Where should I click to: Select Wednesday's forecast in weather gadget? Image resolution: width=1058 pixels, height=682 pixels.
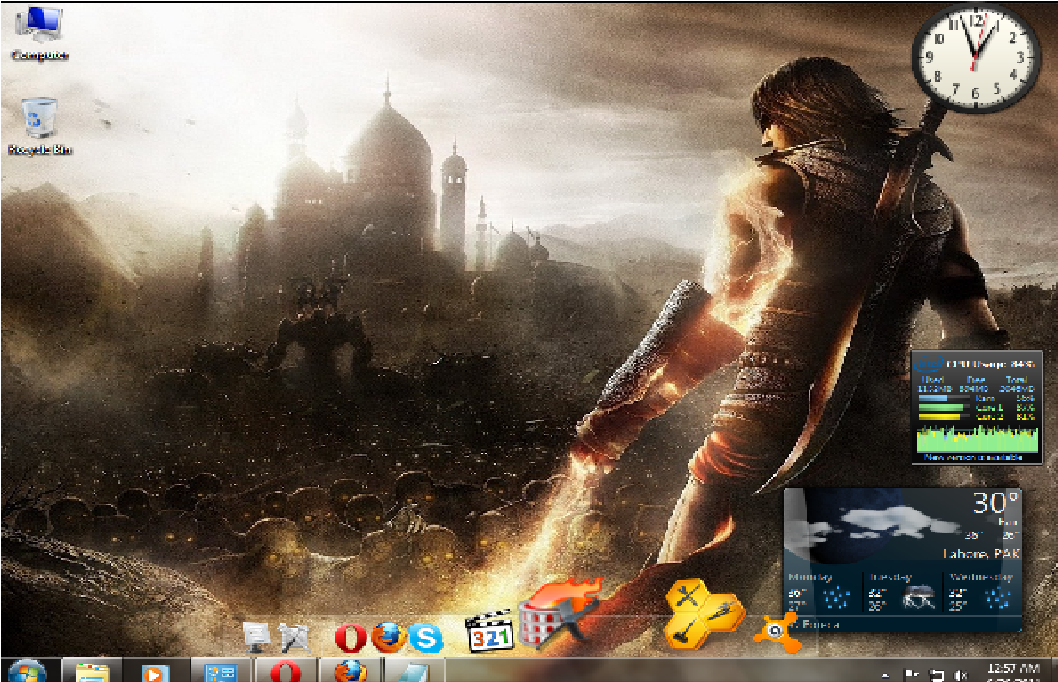click(x=982, y=592)
